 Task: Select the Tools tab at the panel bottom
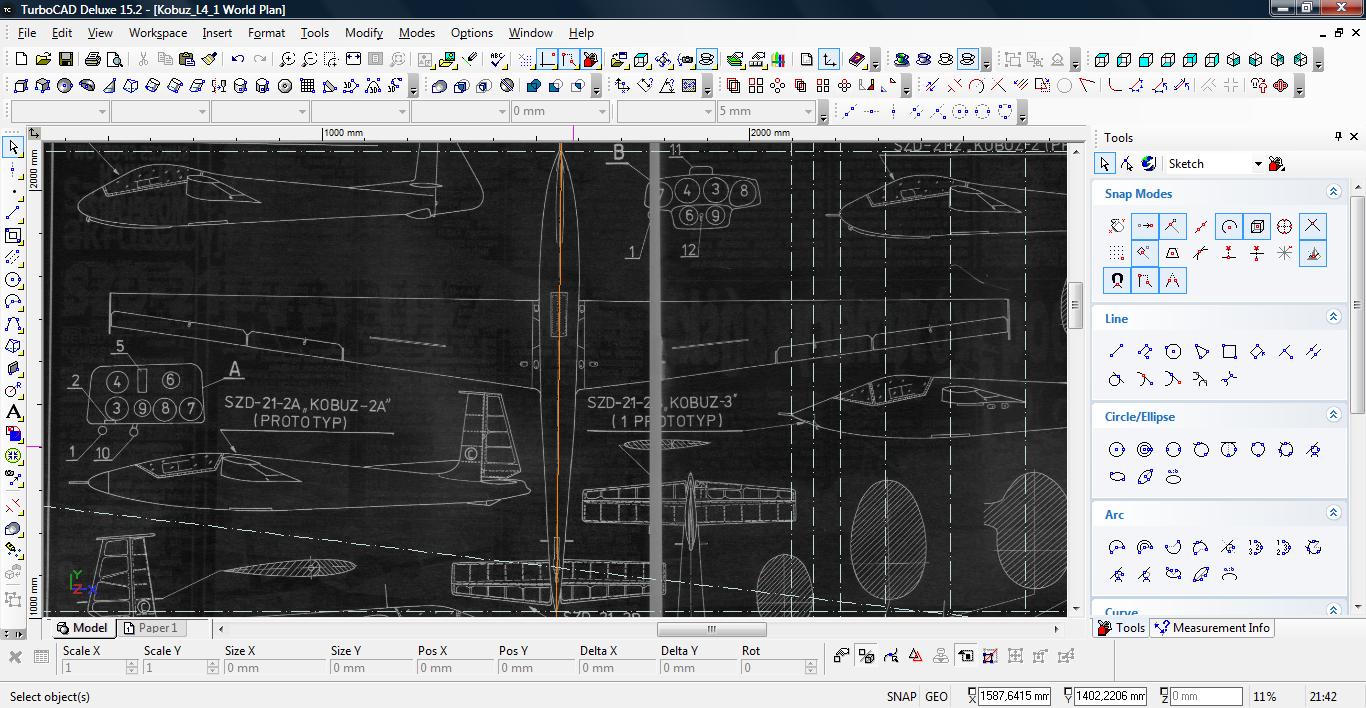1121,628
